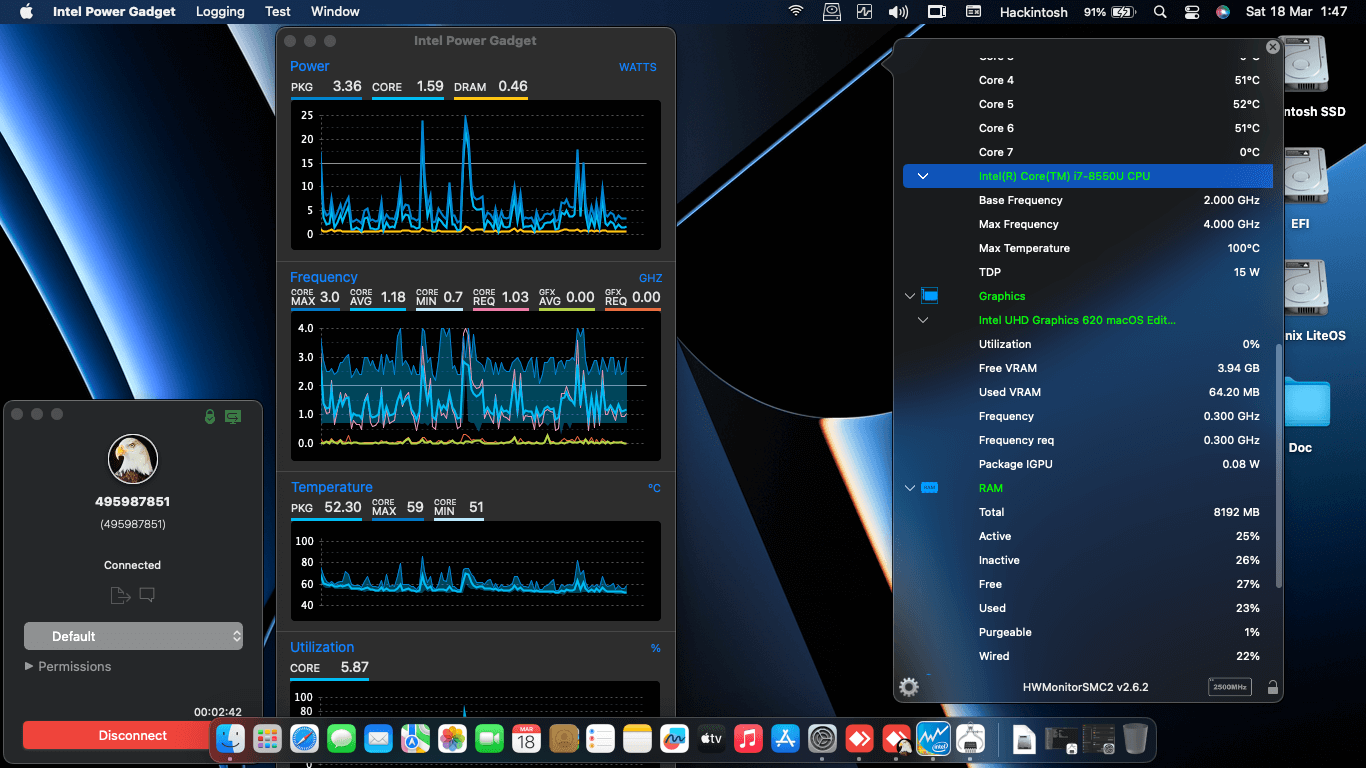The image size is (1366, 768).
Task: Select the Used VRAM row
Action: click(x=1088, y=392)
